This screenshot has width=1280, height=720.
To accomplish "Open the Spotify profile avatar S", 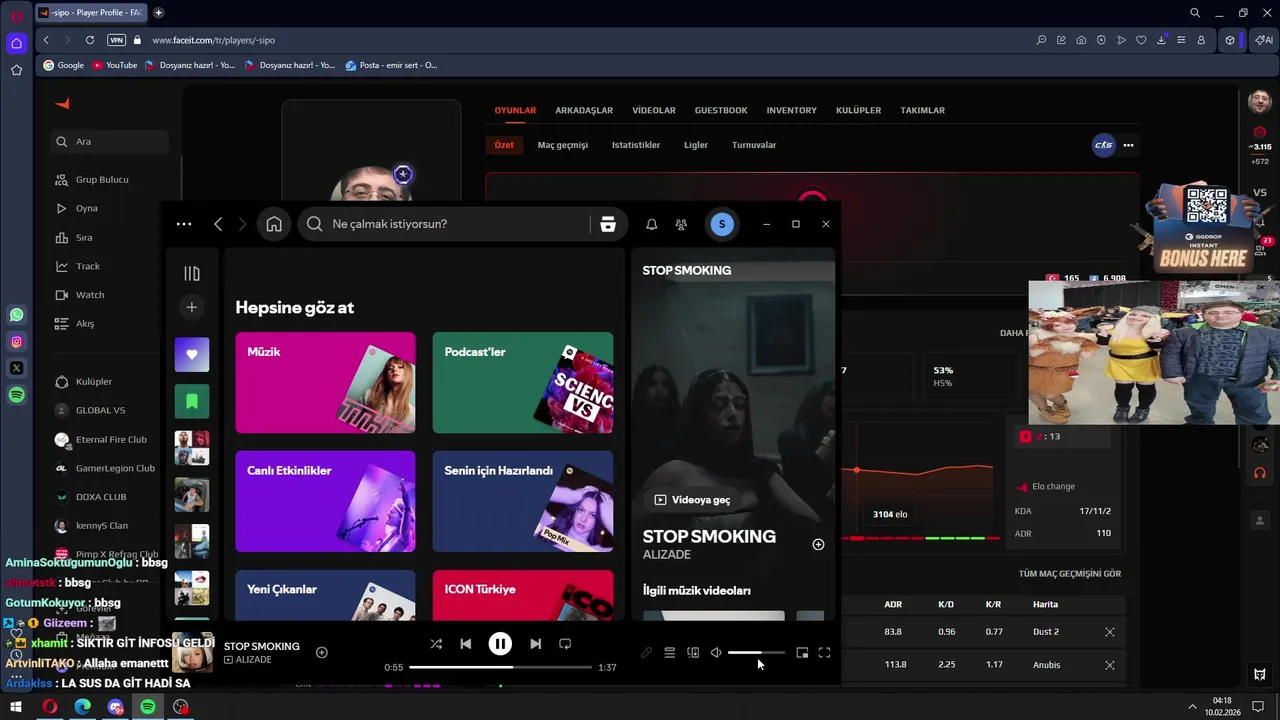I will point(722,224).
